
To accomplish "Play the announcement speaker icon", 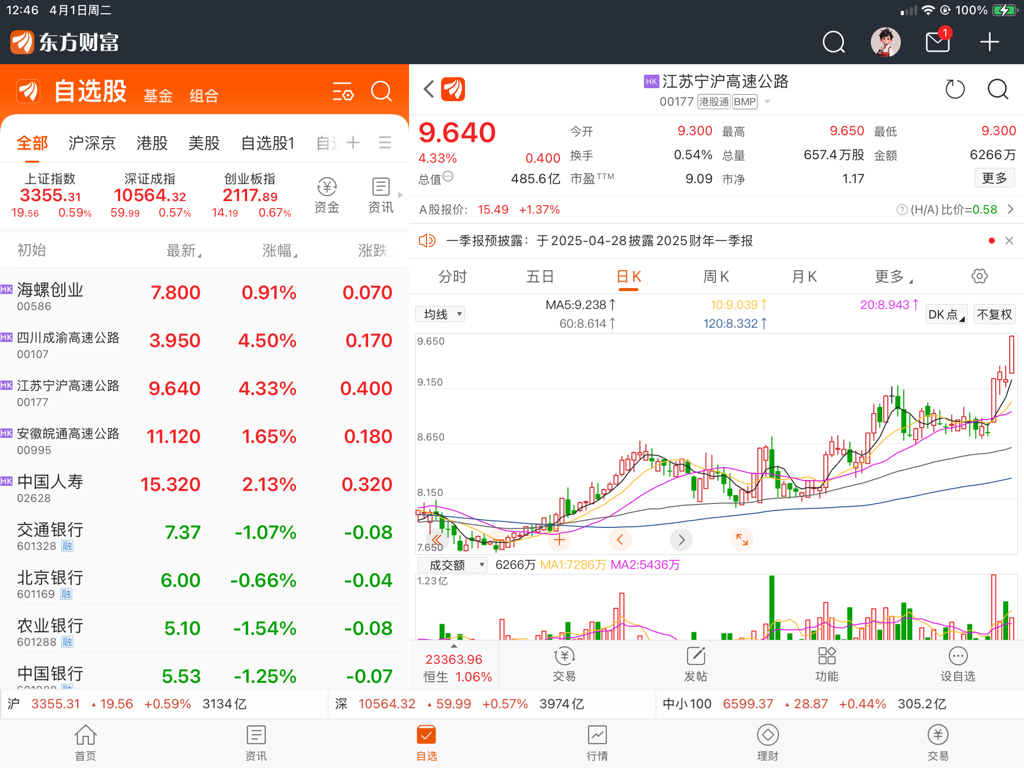I will [x=427, y=241].
